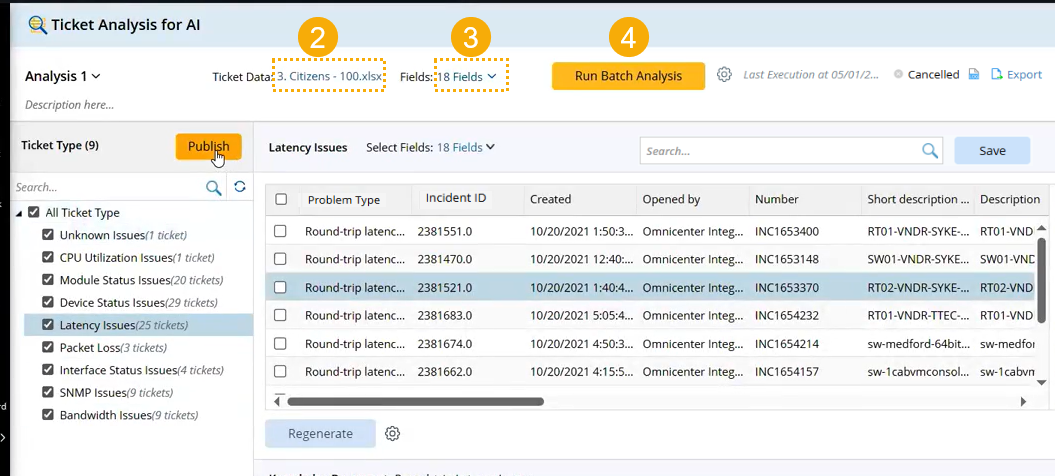Check the row checkbox for INC1654232
1055x476 pixels.
pos(281,315)
